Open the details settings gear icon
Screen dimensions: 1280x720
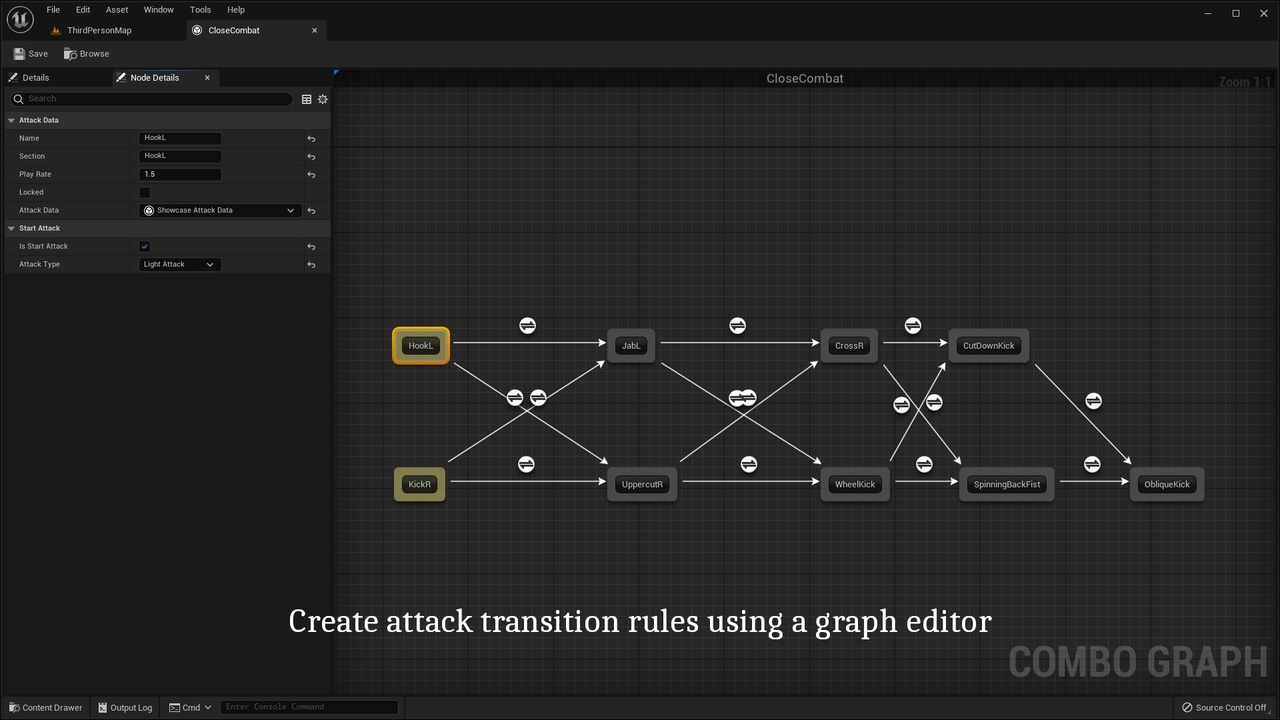pyautogui.click(x=322, y=99)
